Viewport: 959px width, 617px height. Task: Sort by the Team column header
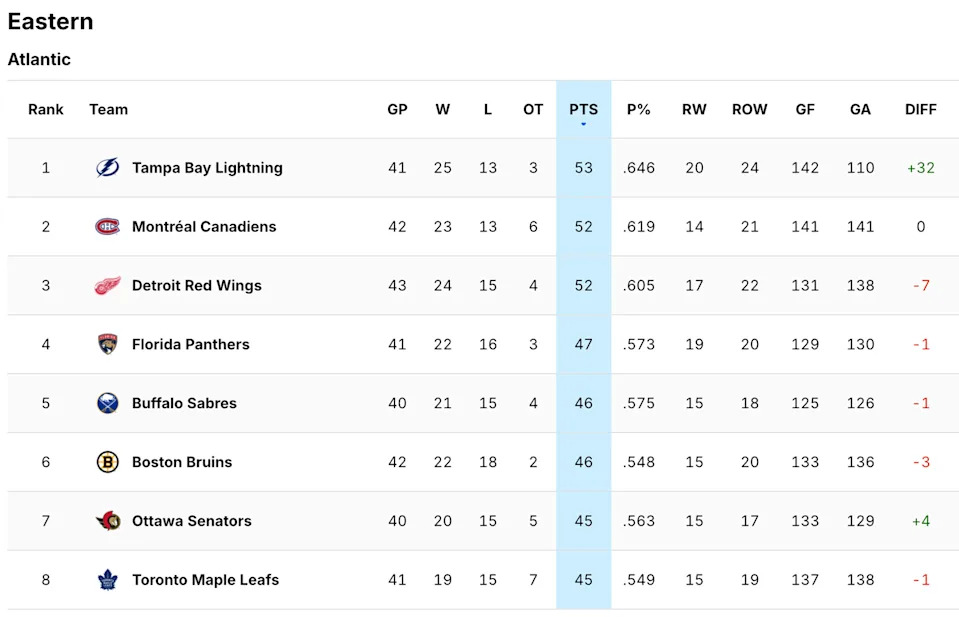pyautogui.click(x=108, y=110)
